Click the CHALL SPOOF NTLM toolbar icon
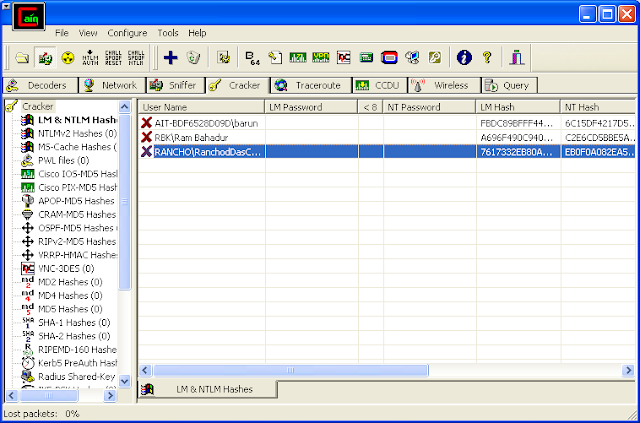This screenshot has width=640, height=423. point(136,58)
